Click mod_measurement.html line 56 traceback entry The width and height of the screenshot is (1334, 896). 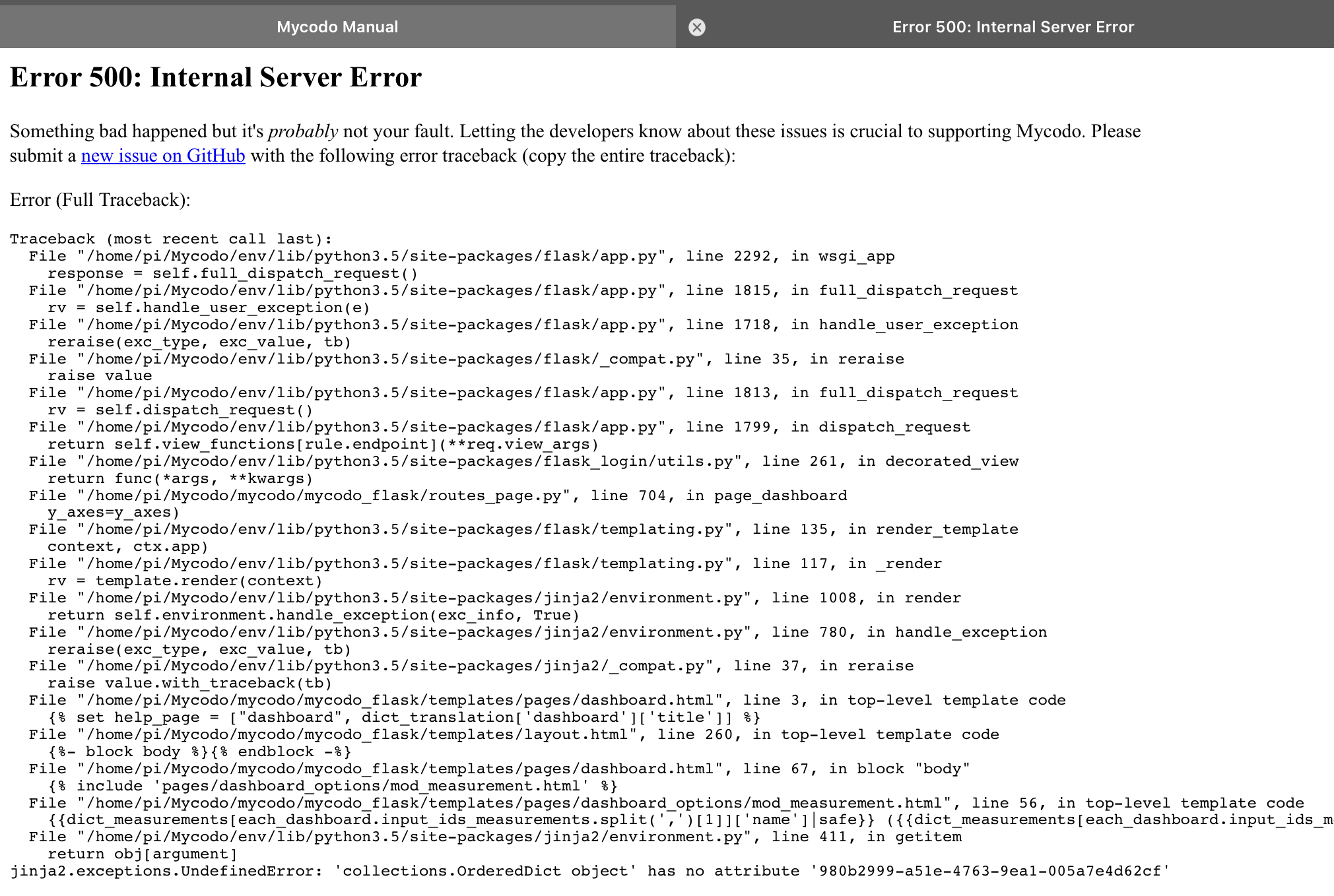point(667,803)
